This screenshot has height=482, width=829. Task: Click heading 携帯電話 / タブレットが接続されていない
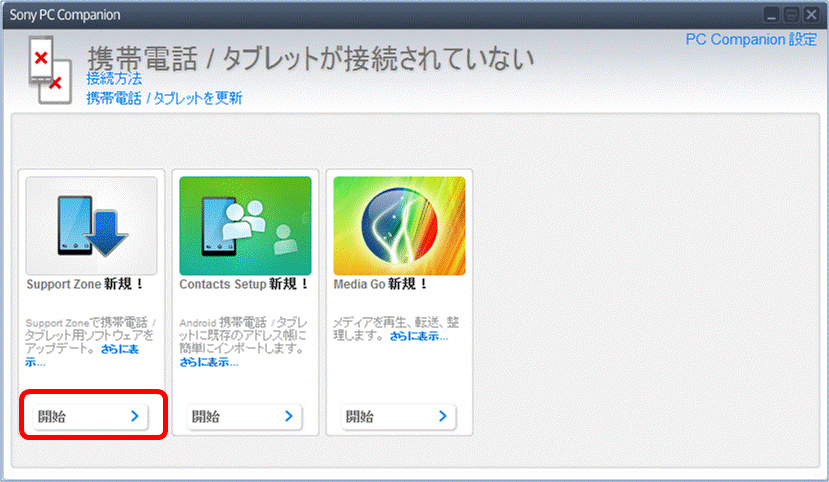point(311,58)
